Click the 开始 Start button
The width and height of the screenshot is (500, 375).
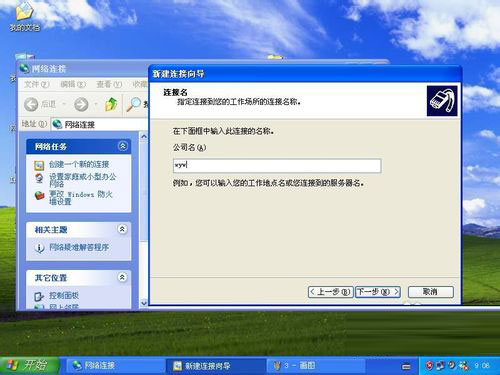click(x=29, y=366)
